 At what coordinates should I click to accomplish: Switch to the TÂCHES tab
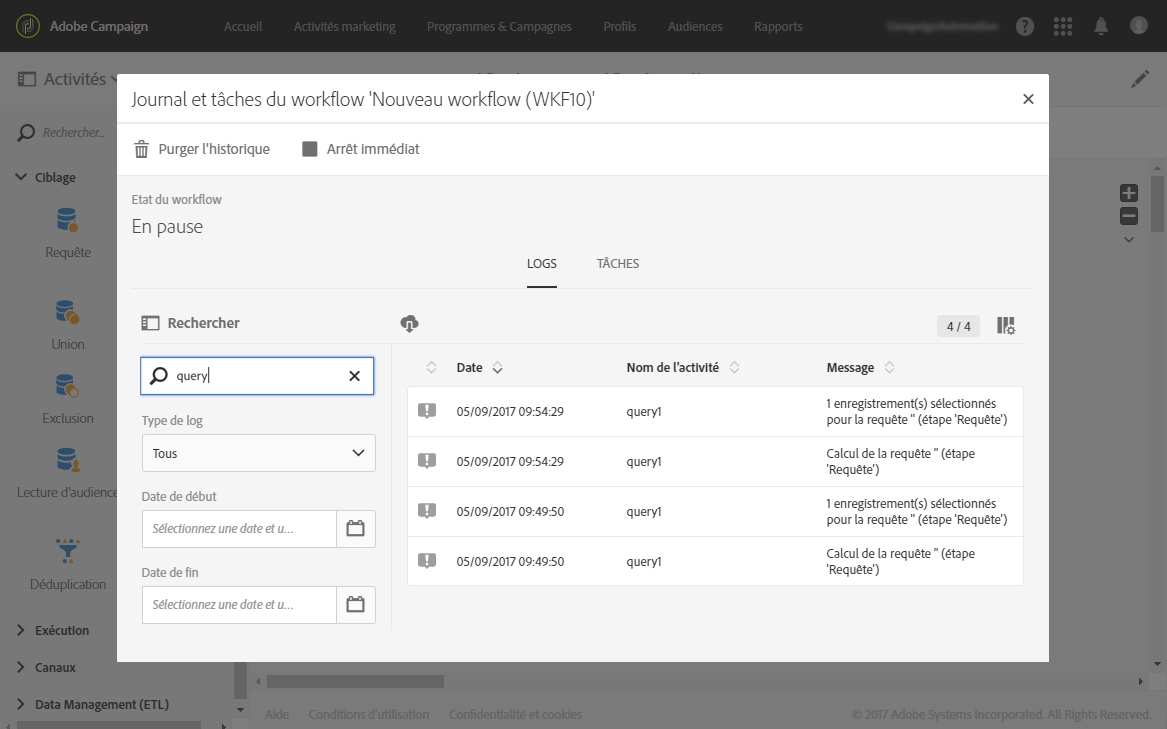(x=618, y=264)
